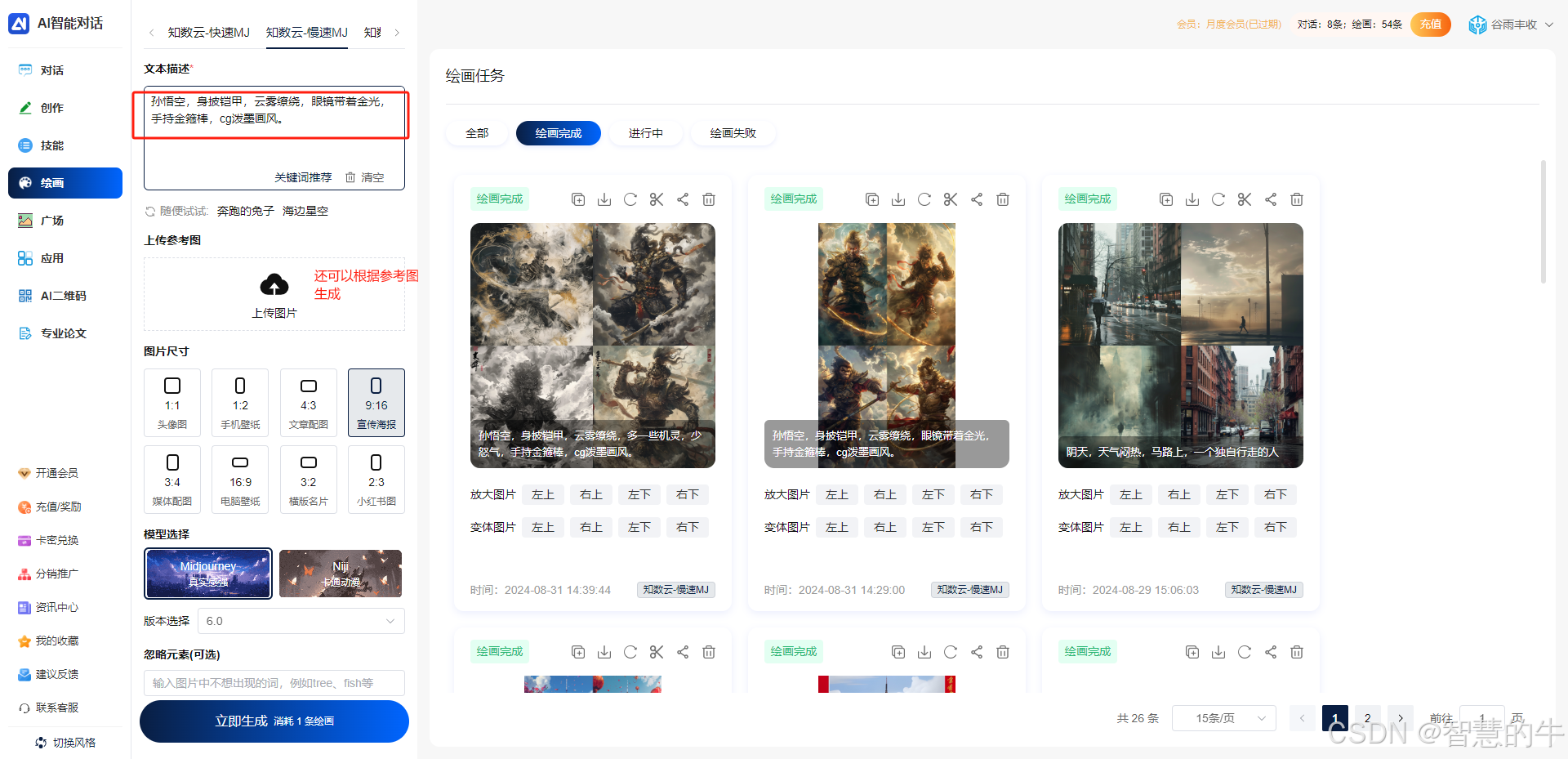
Task: Select 16:9 电脑壁纸 image size
Action: tap(240, 480)
